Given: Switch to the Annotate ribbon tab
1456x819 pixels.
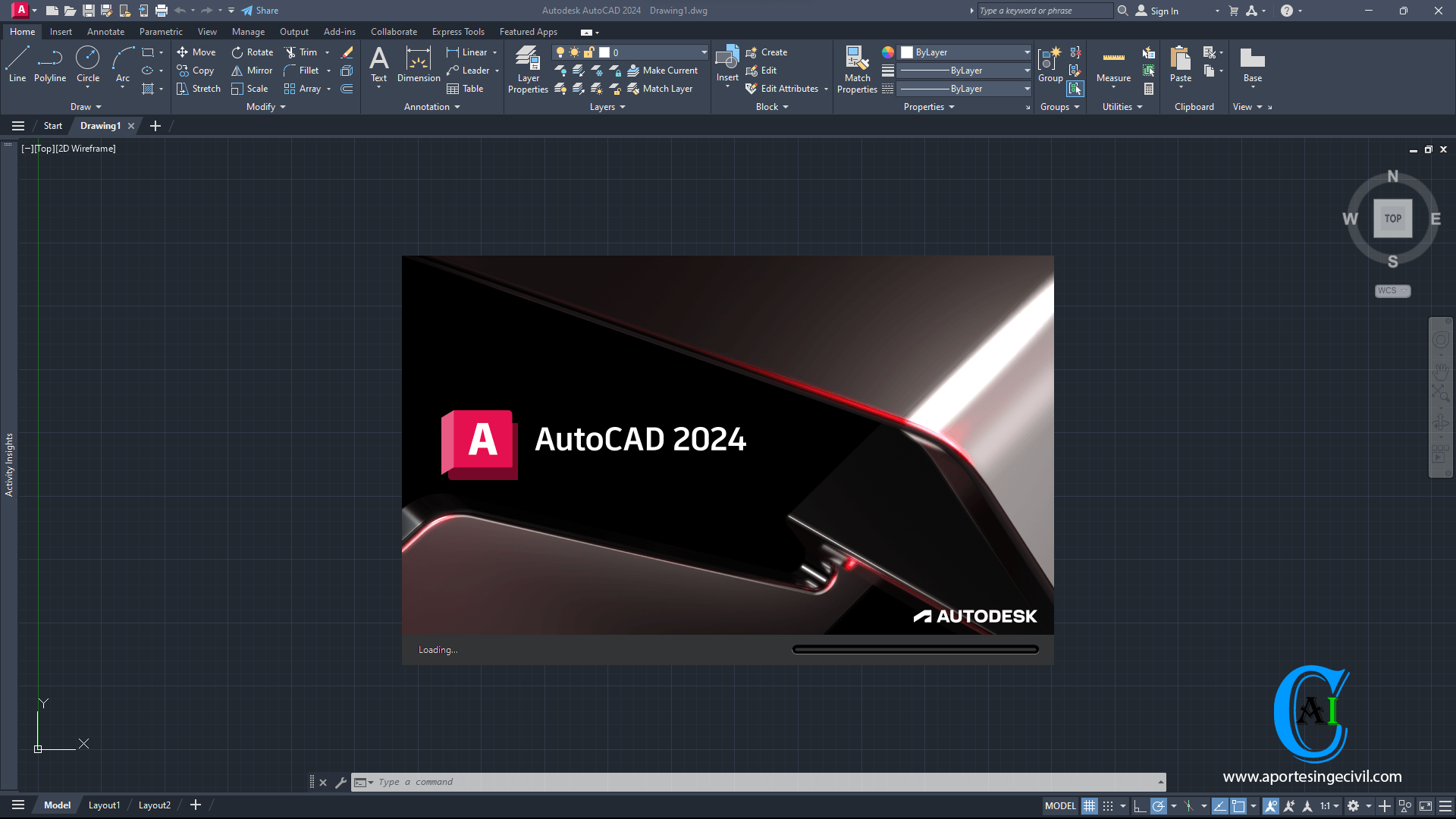Looking at the screenshot, I should [x=105, y=31].
